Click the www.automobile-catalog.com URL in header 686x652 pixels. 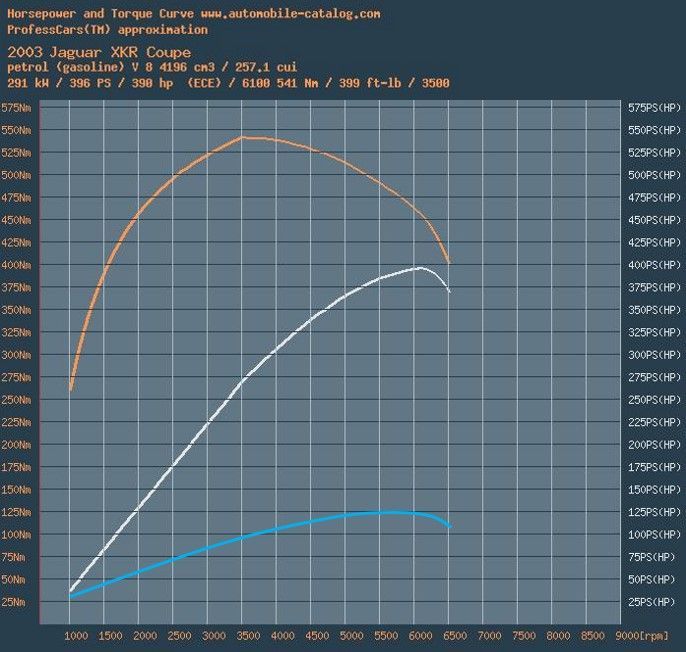point(290,14)
